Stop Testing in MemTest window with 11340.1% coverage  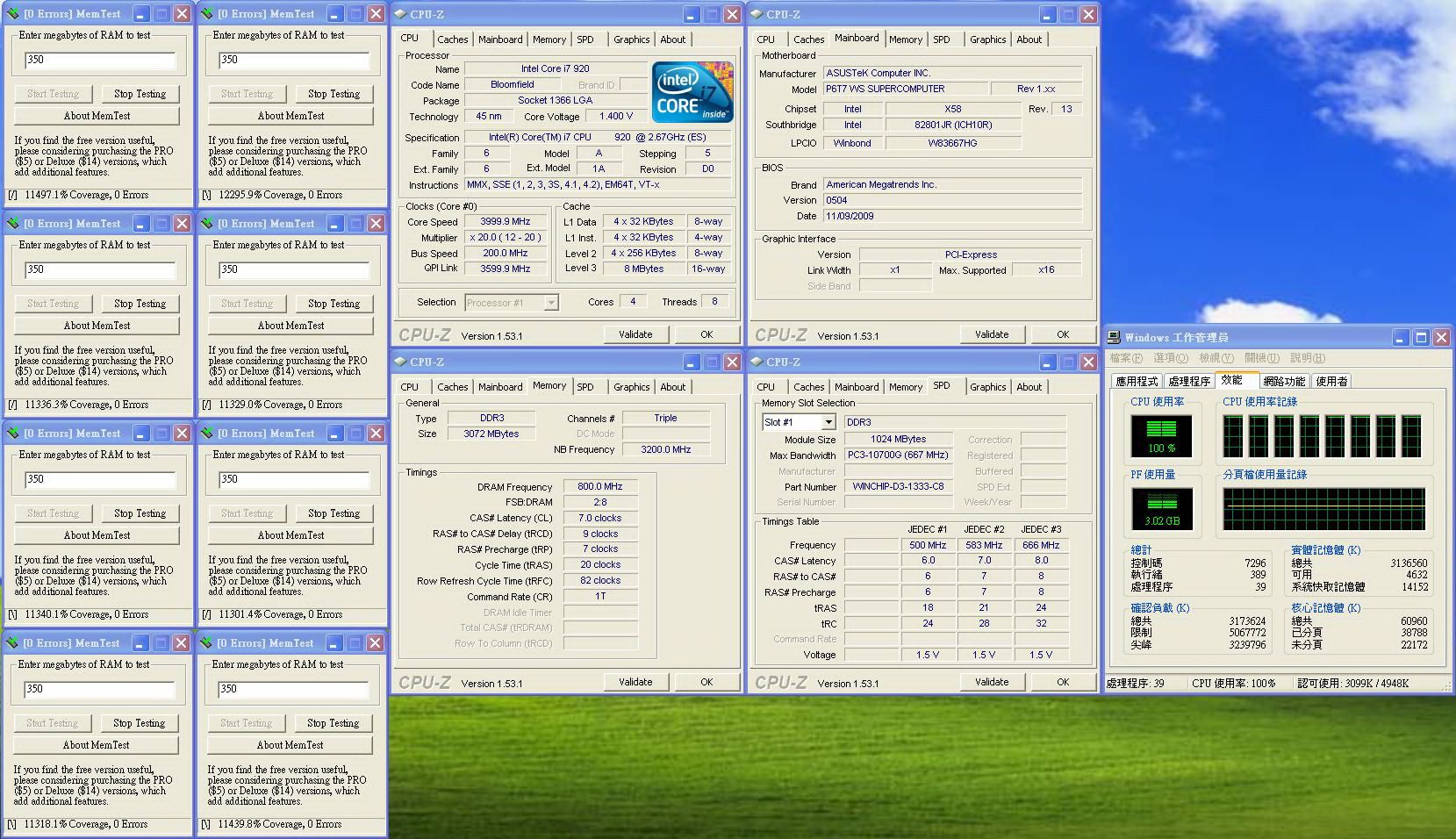click(140, 513)
